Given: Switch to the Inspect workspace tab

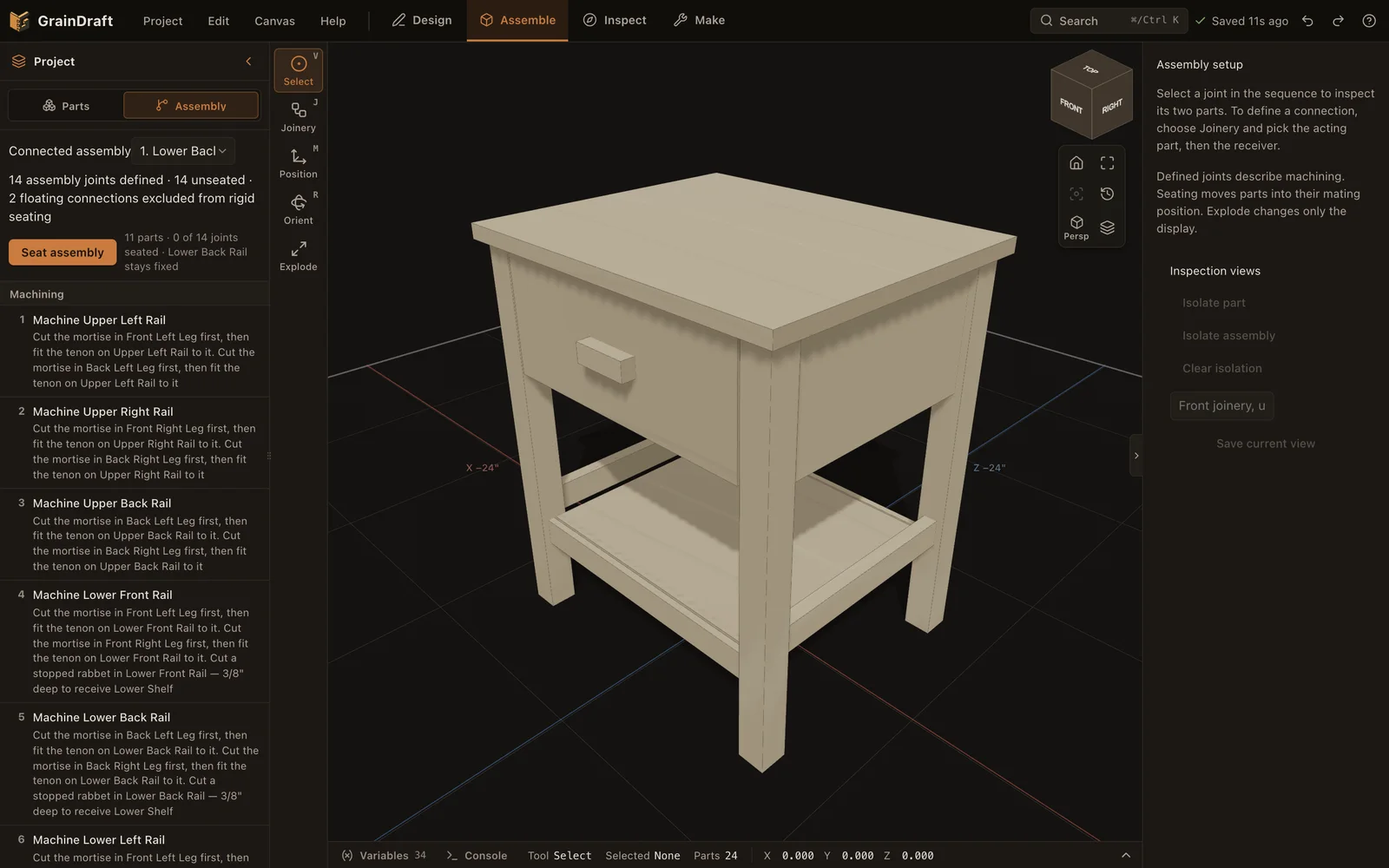Looking at the screenshot, I should 615,20.
